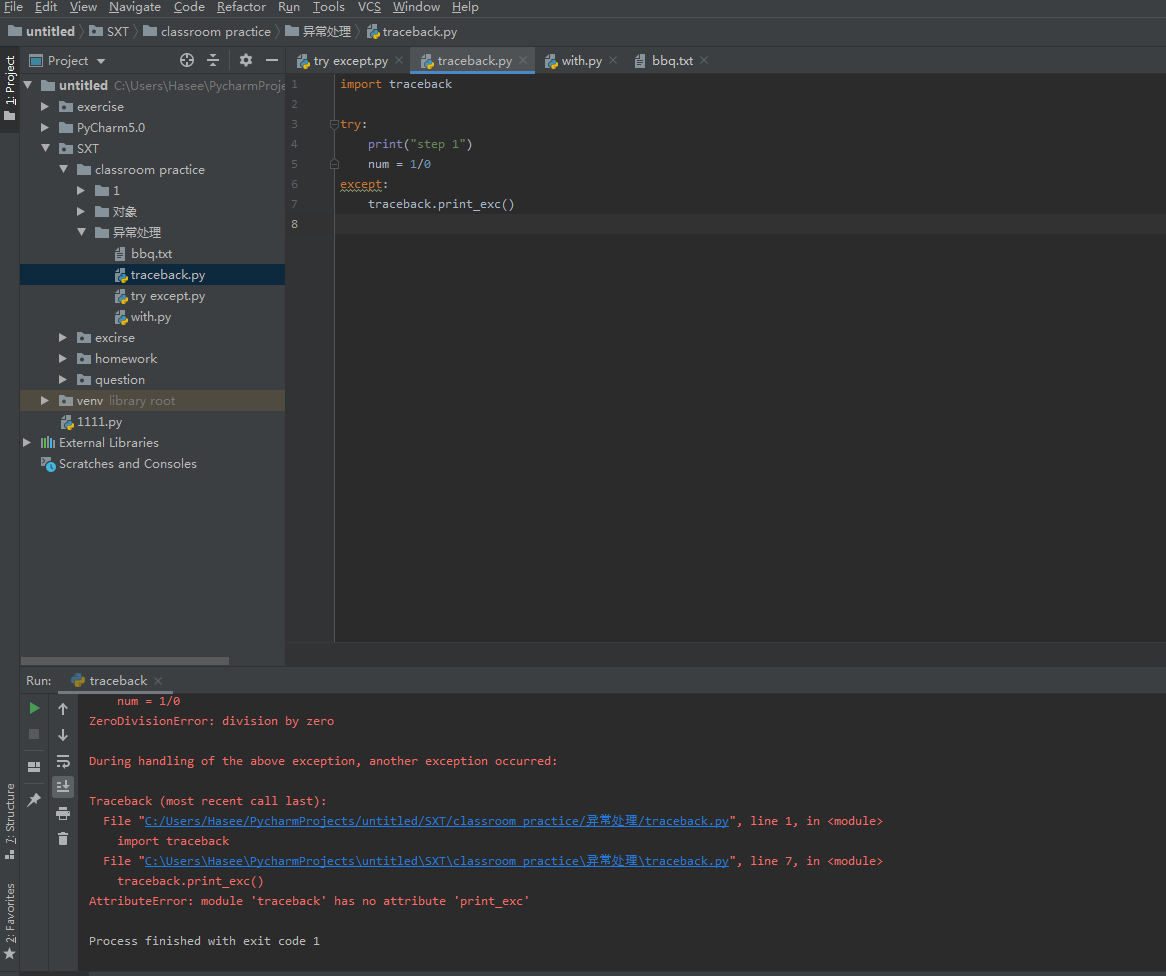Collapse the untitled project root
This screenshot has height=976, width=1166.
coord(28,86)
